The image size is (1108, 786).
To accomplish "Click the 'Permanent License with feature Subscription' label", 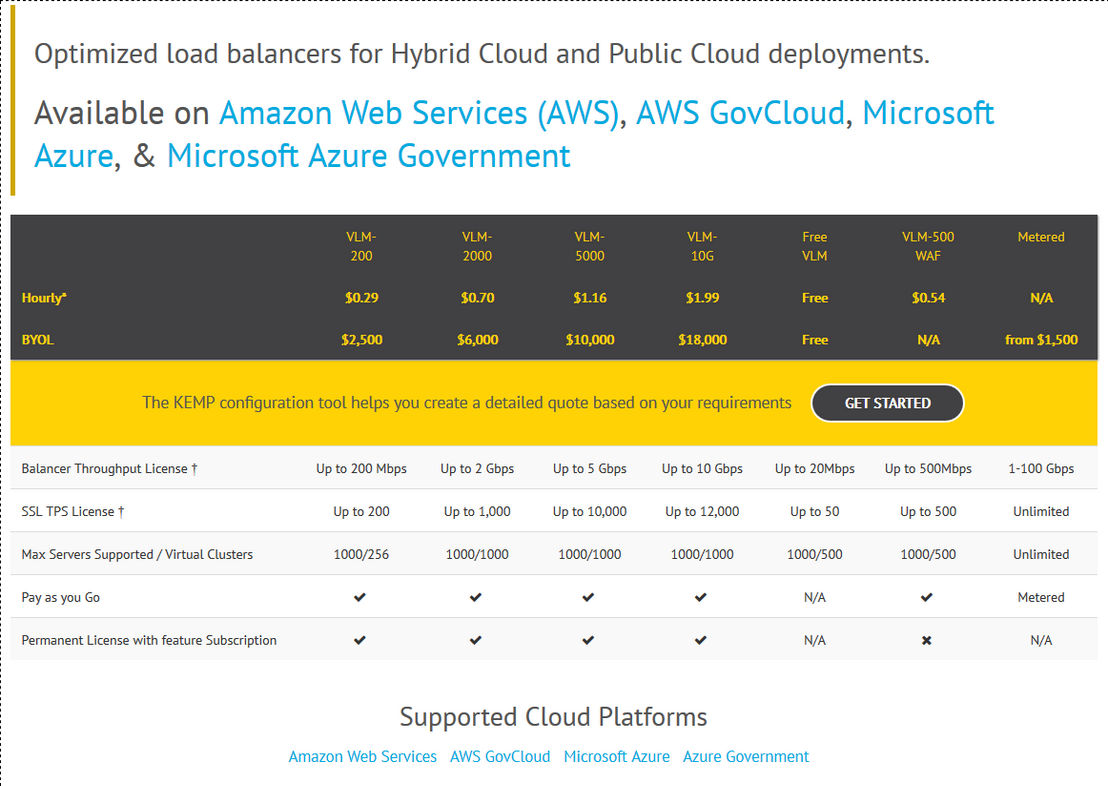I will click(x=149, y=640).
